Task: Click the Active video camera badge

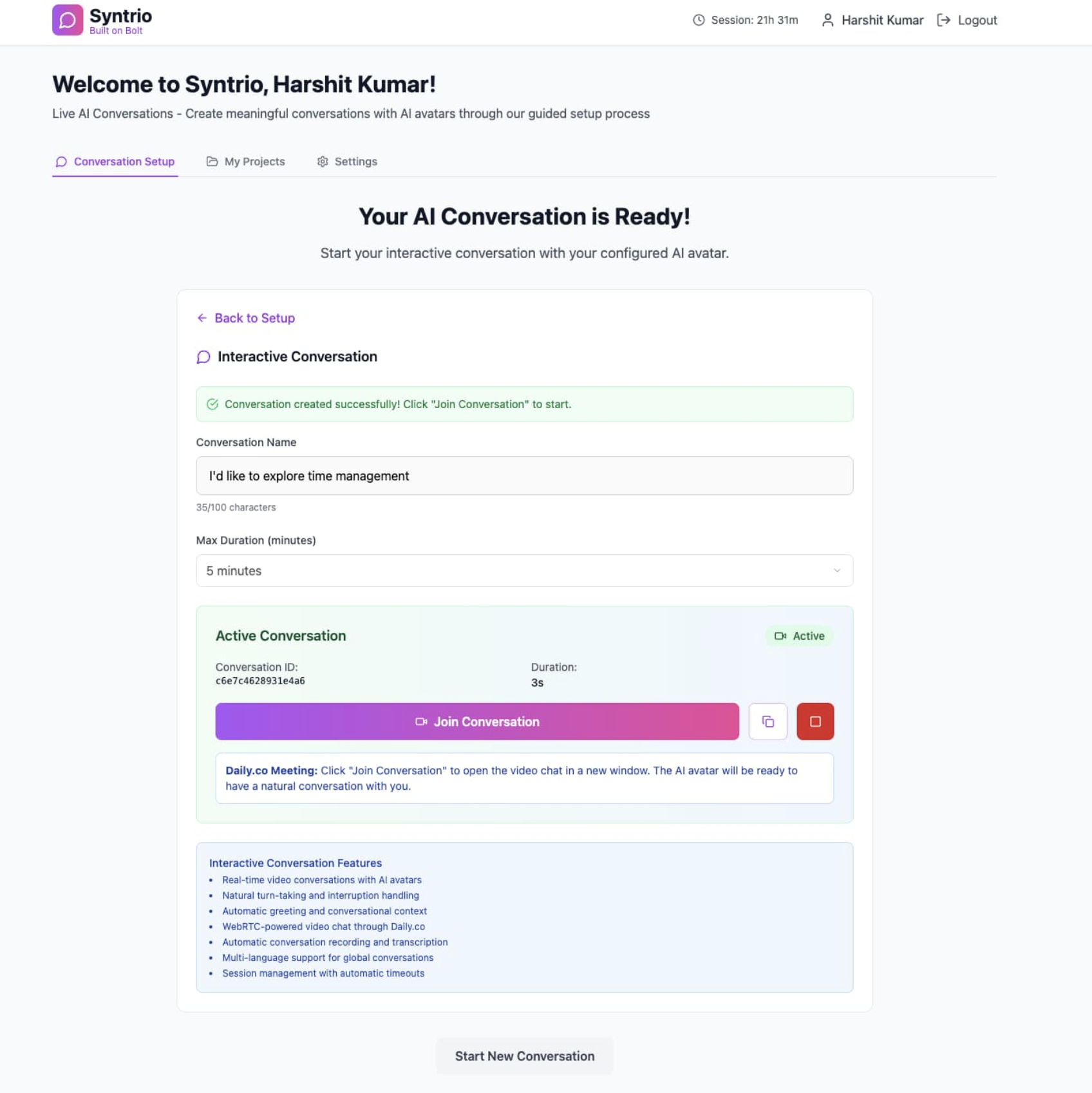Action: [799, 636]
